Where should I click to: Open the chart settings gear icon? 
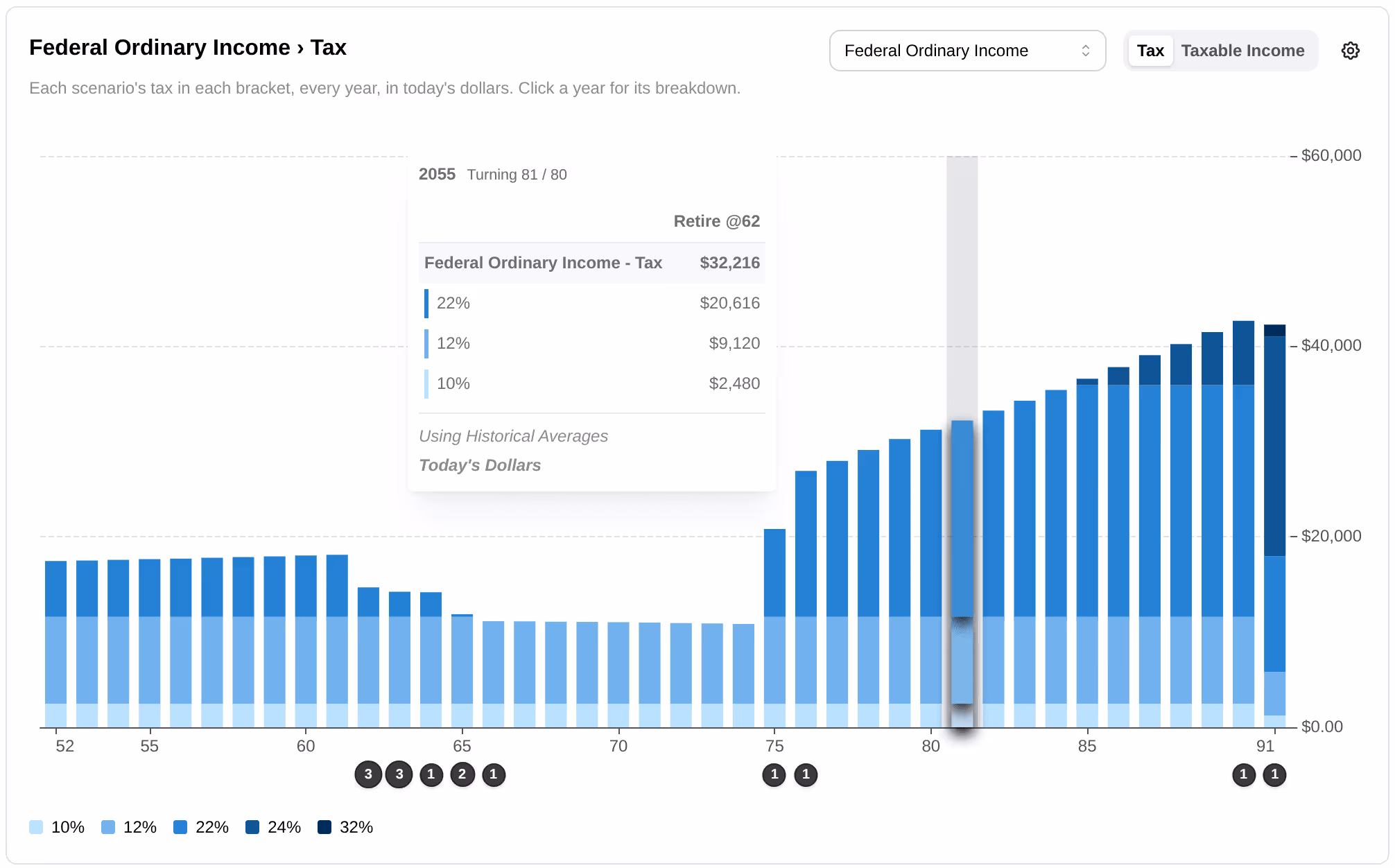pyautogui.click(x=1350, y=51)
